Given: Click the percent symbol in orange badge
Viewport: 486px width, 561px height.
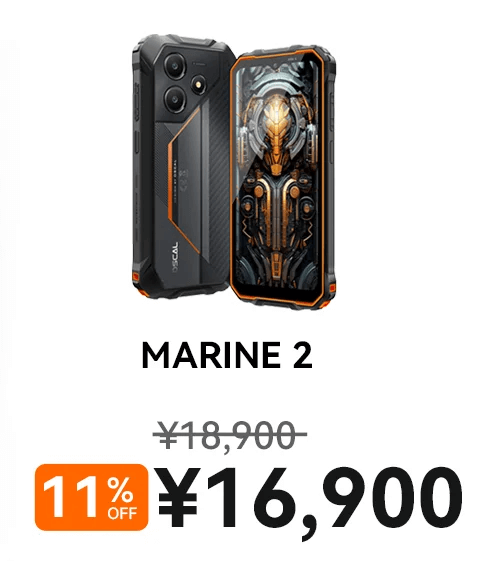Looking at the screenshot, I should point(120,491).
